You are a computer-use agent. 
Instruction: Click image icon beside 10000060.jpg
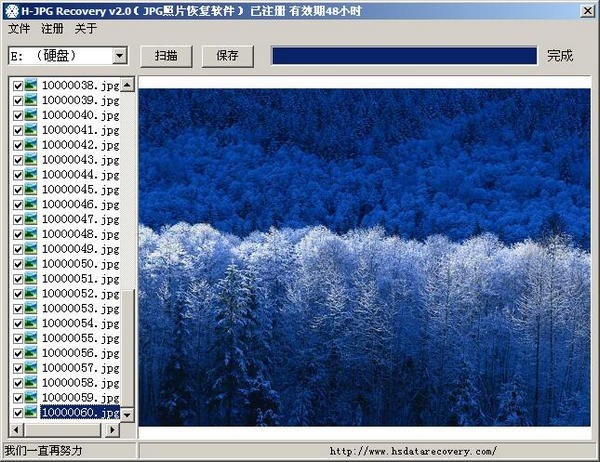(x=31, y=412)
